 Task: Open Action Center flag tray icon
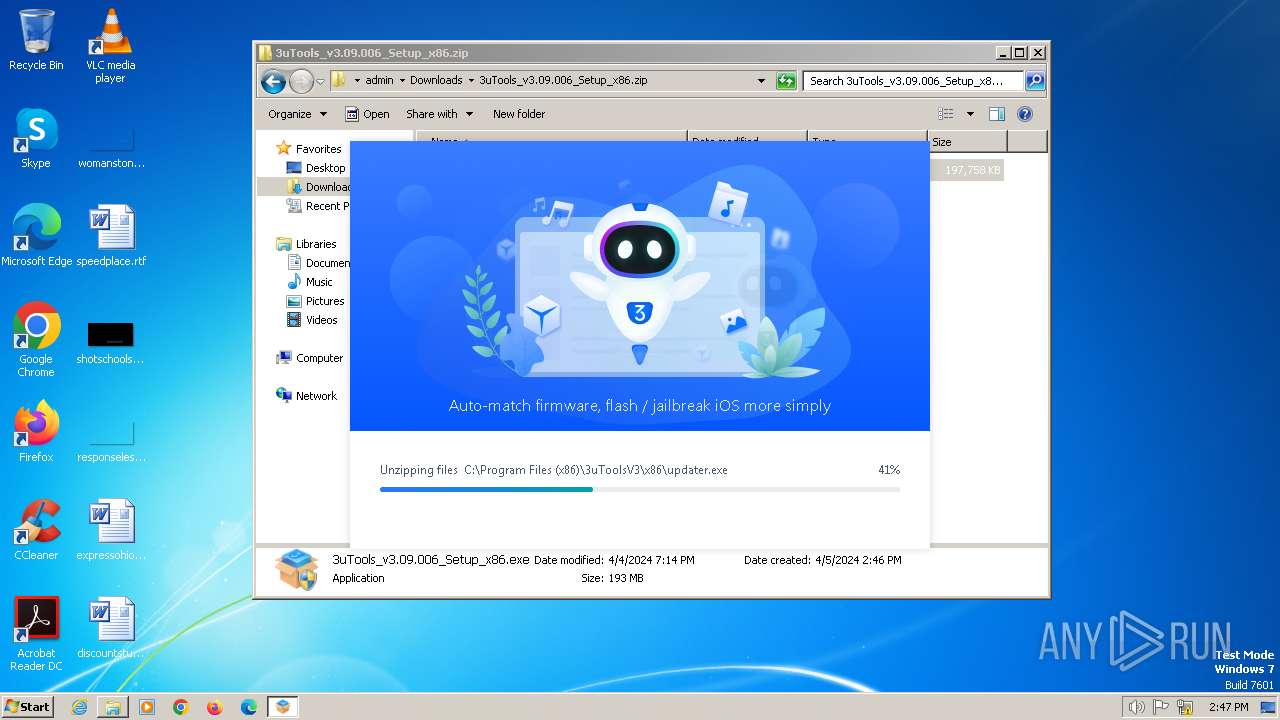(x=1161, y=707)
